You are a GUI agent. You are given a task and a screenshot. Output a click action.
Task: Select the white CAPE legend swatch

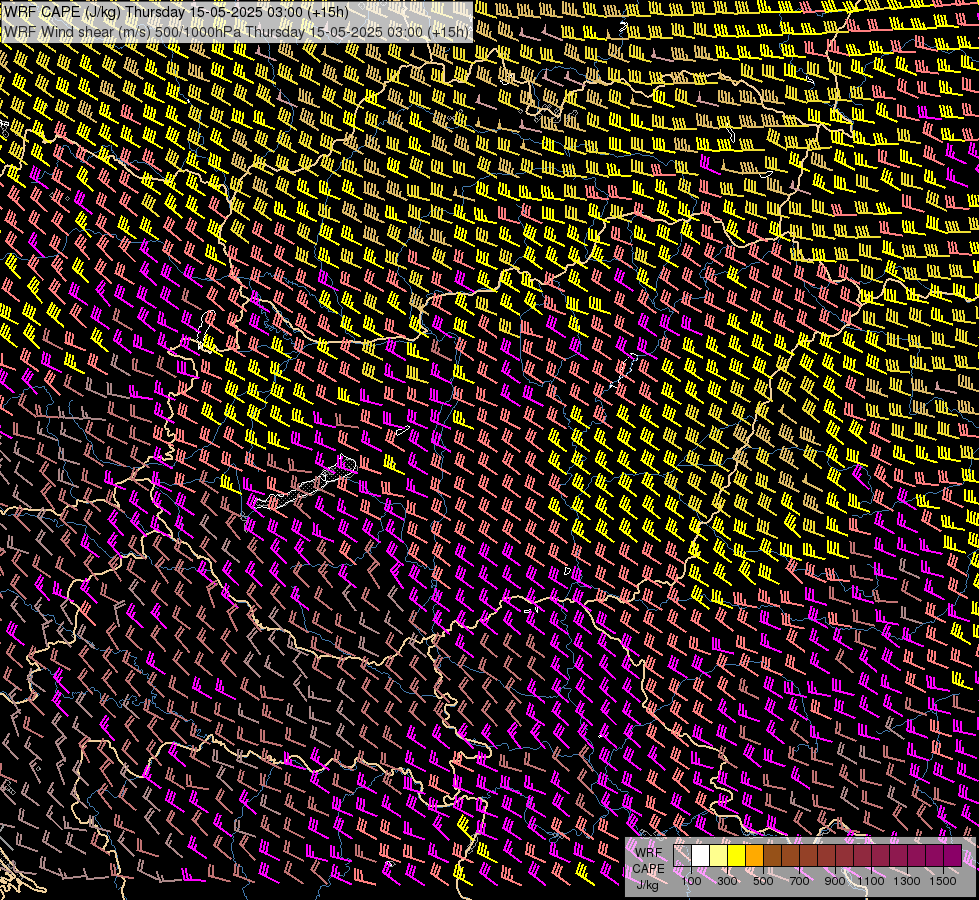[x=700, y=856]
